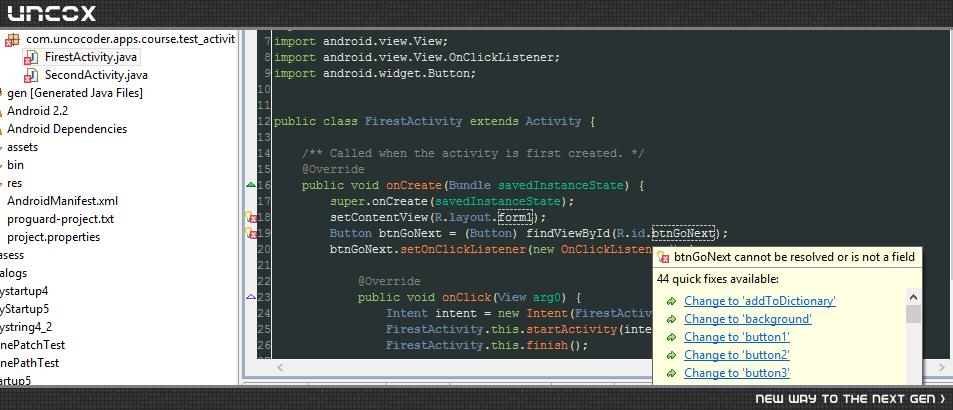
Task: Click the quick fix list scrollbar thumb
Action: coord(913,313)
